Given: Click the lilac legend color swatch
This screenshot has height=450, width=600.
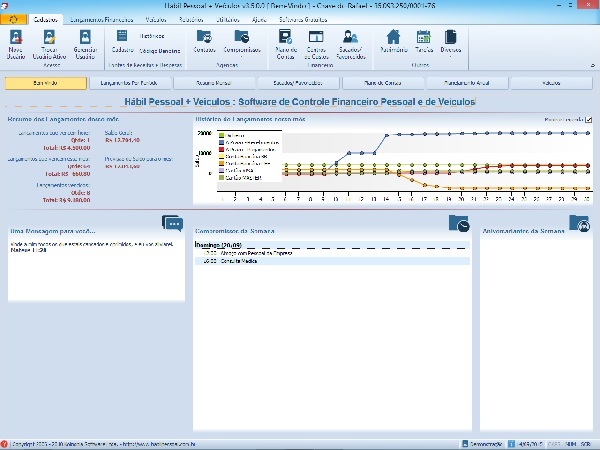Looking at the screenshot, I should 221,170.
